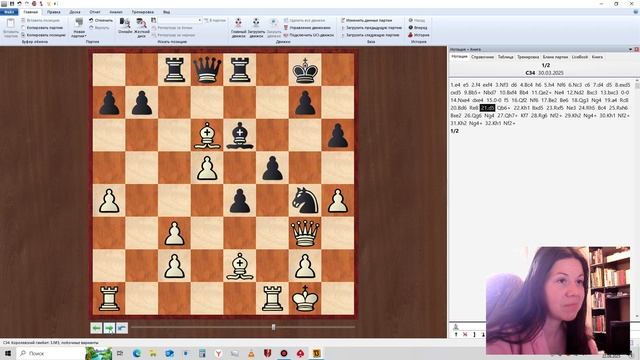Click the undo icon in quick access toolbar
This screenshot has height=360, width=640.
19,3
